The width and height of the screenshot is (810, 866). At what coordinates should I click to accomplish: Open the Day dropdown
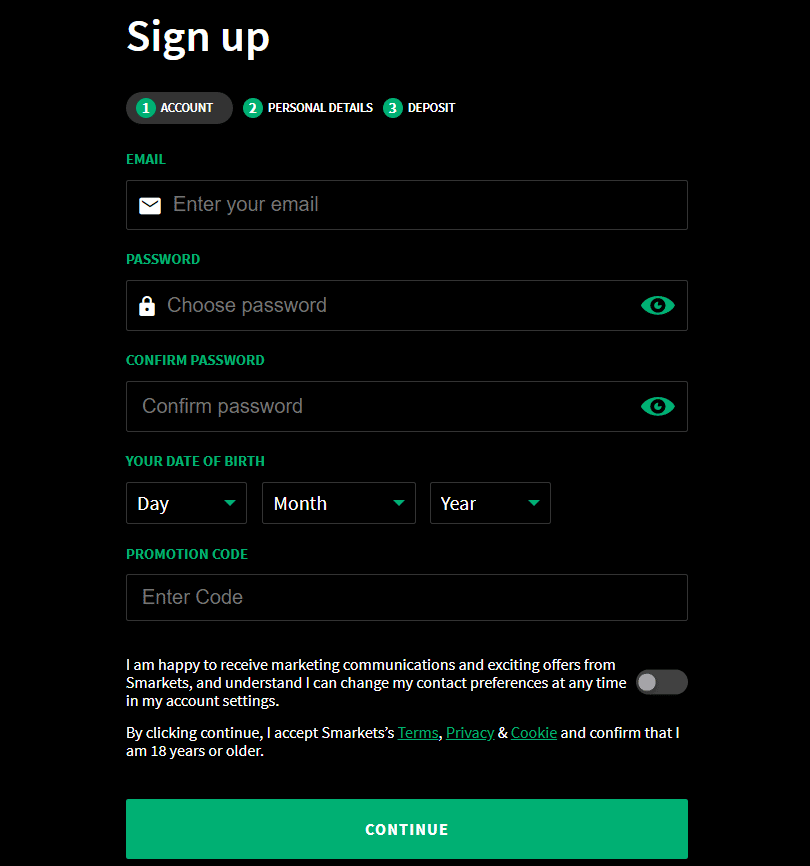[186, 503]
